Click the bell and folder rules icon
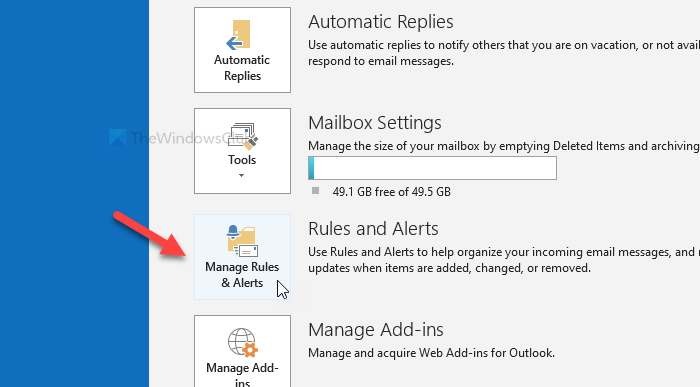700x387 pixels. [242, 241]
